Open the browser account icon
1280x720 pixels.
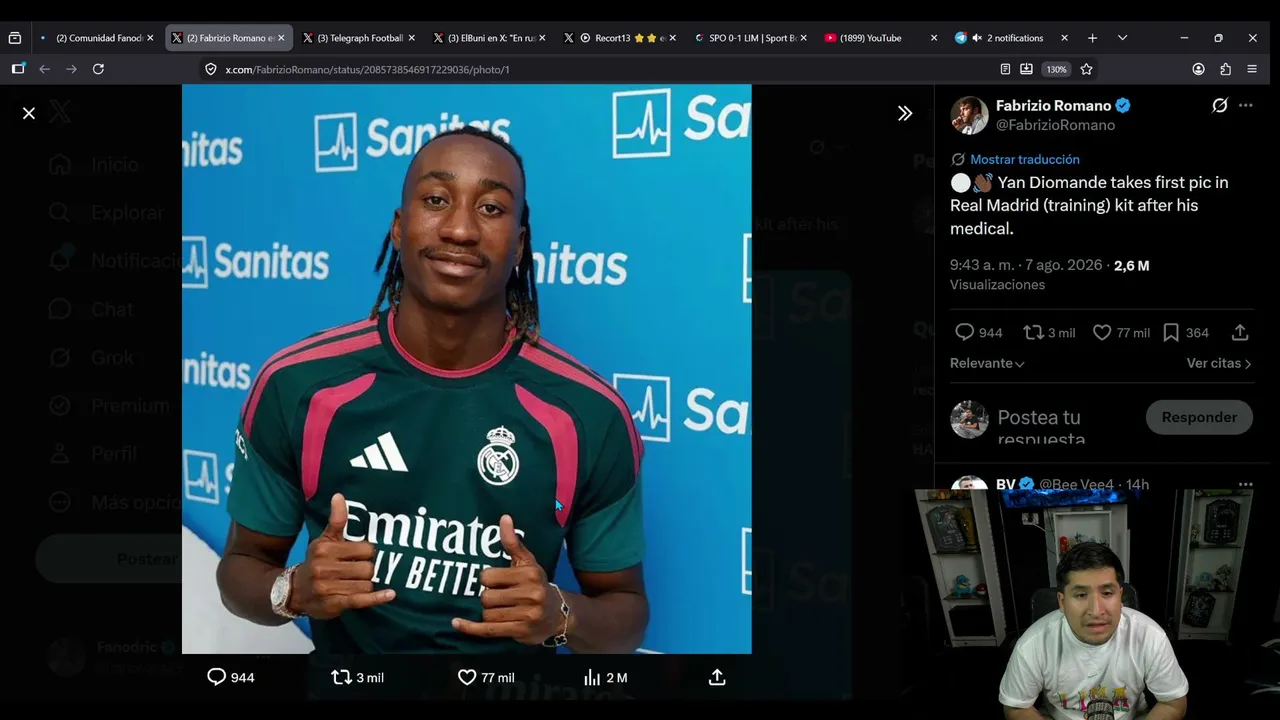1198,69
